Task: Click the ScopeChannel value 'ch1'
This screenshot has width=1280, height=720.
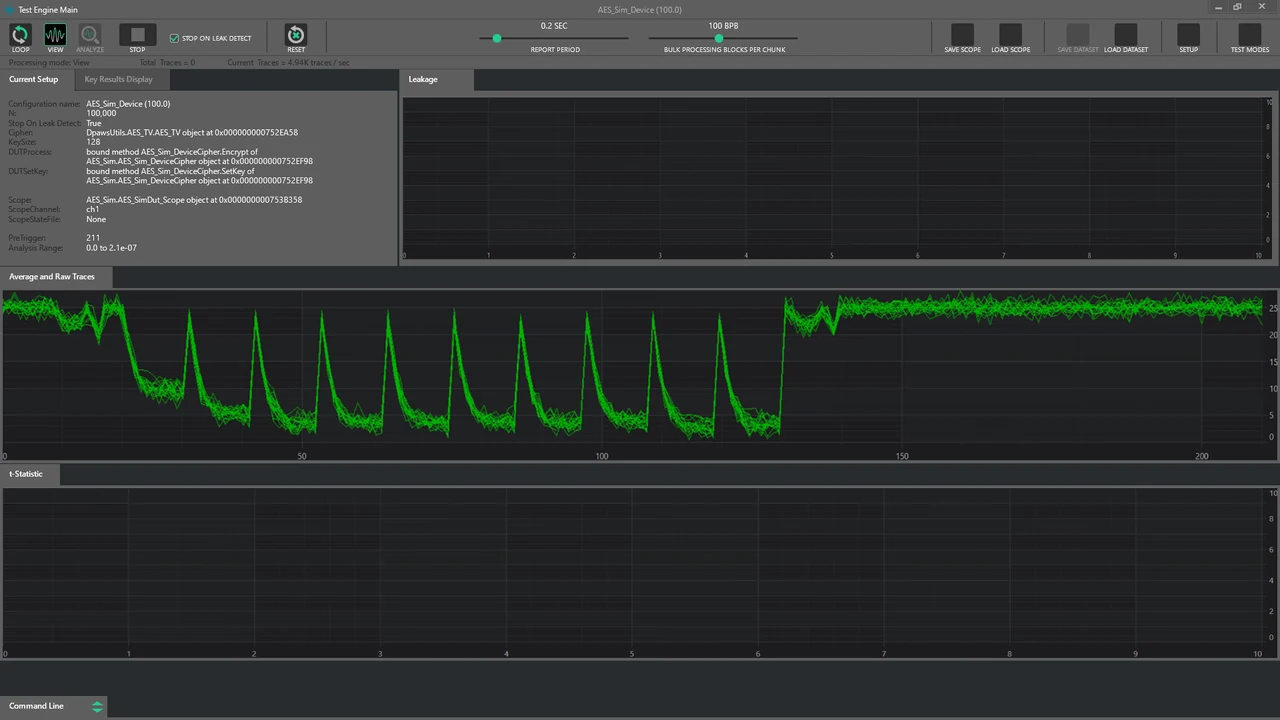Action: [x=93, y=210]
